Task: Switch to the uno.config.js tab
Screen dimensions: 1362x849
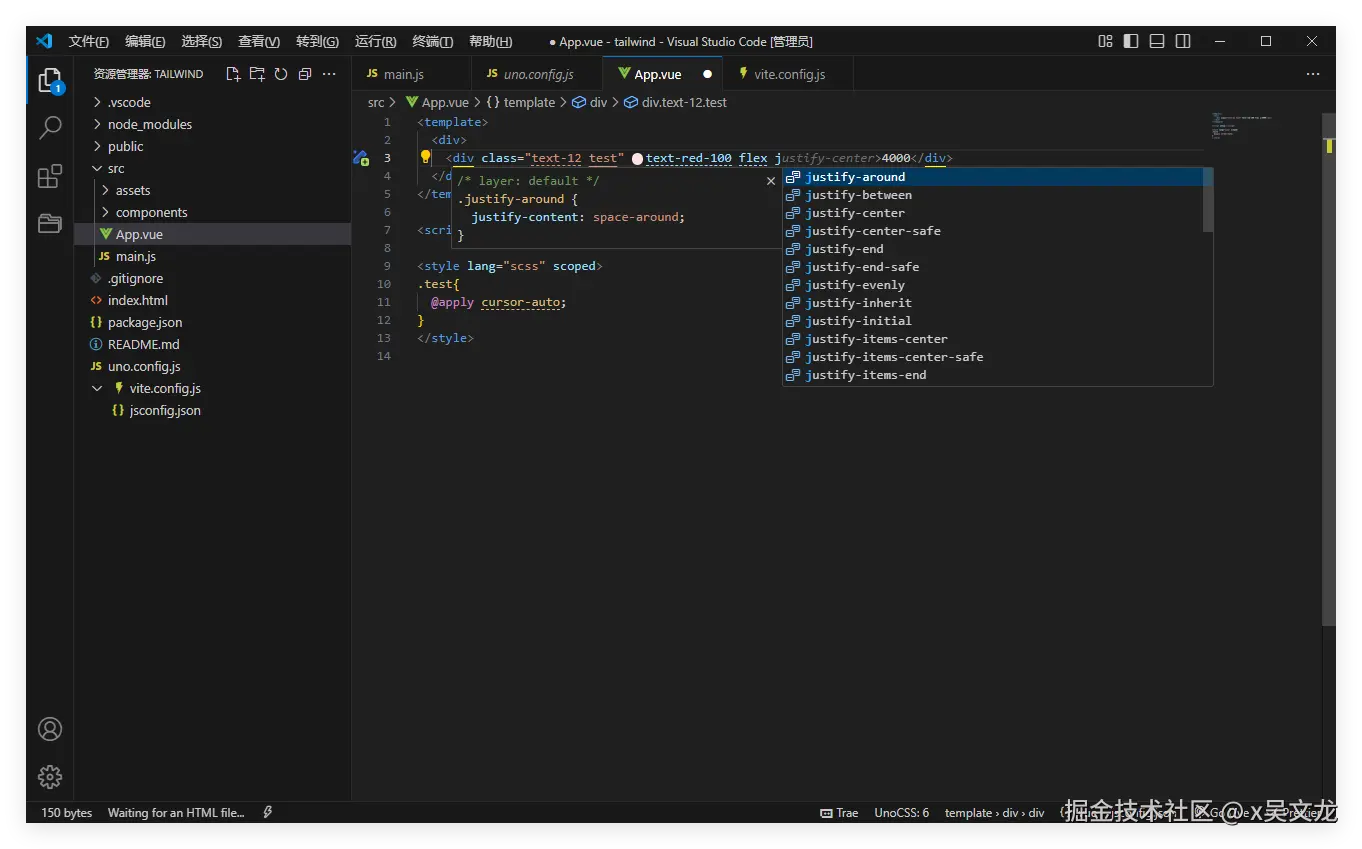Action: [x=538, y=74]
